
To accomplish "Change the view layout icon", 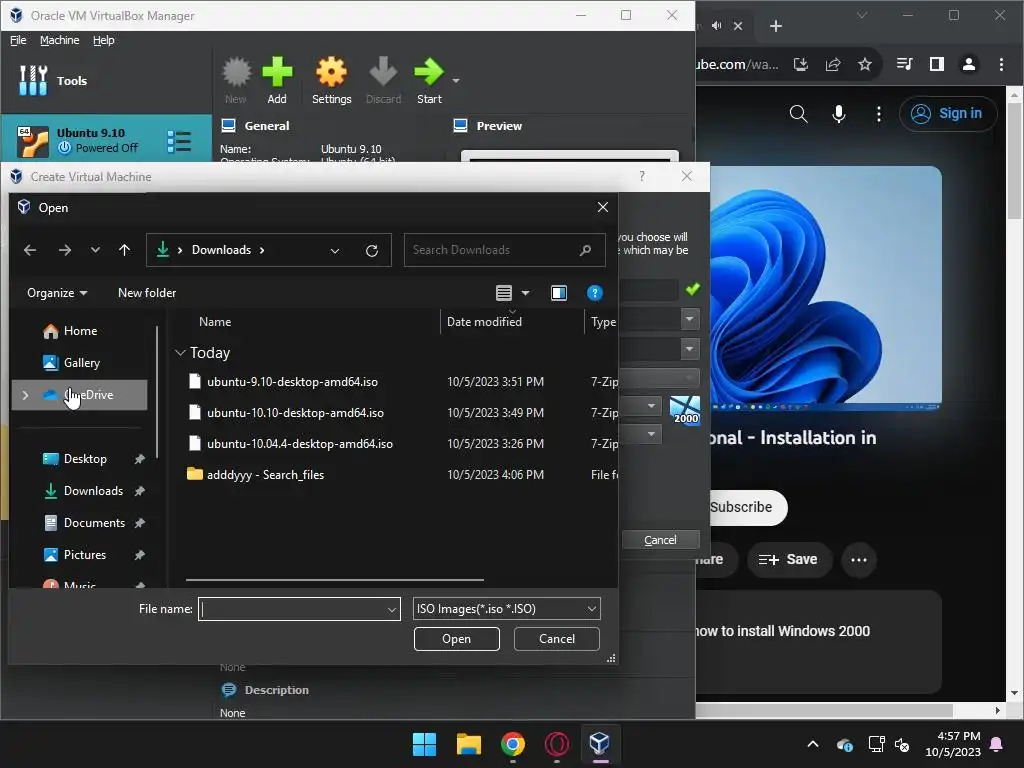I will pos(504,293).
